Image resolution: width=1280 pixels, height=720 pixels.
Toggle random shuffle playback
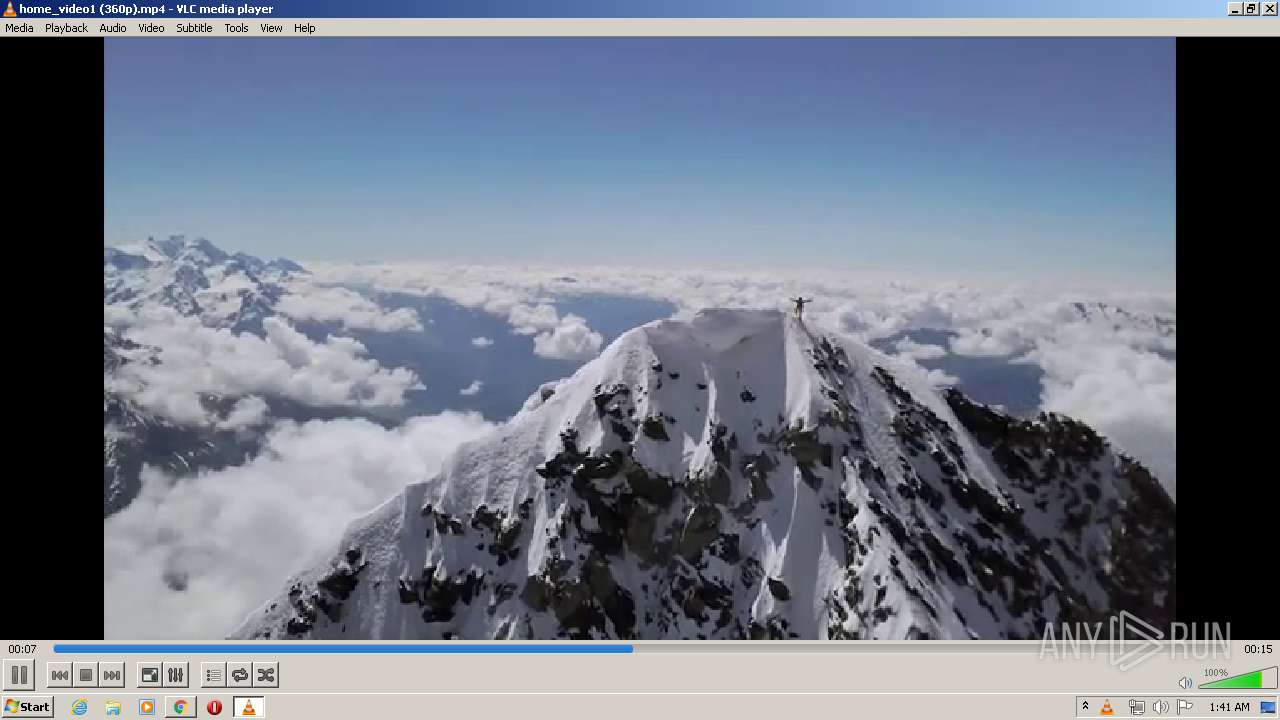265,675
